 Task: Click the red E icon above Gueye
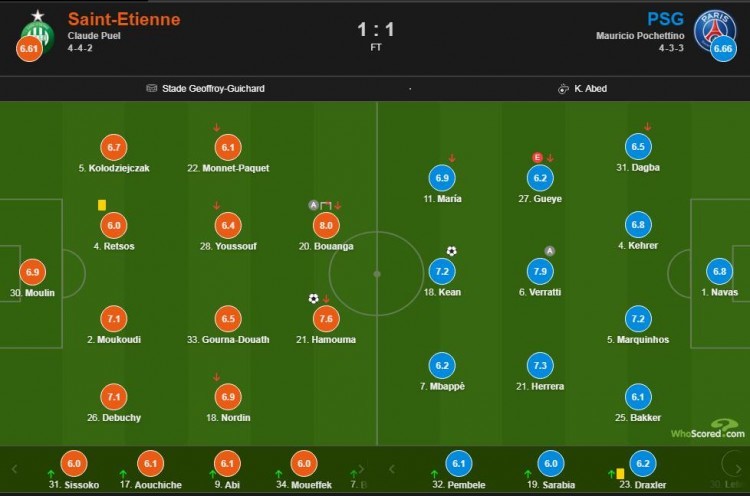[537, 157]
